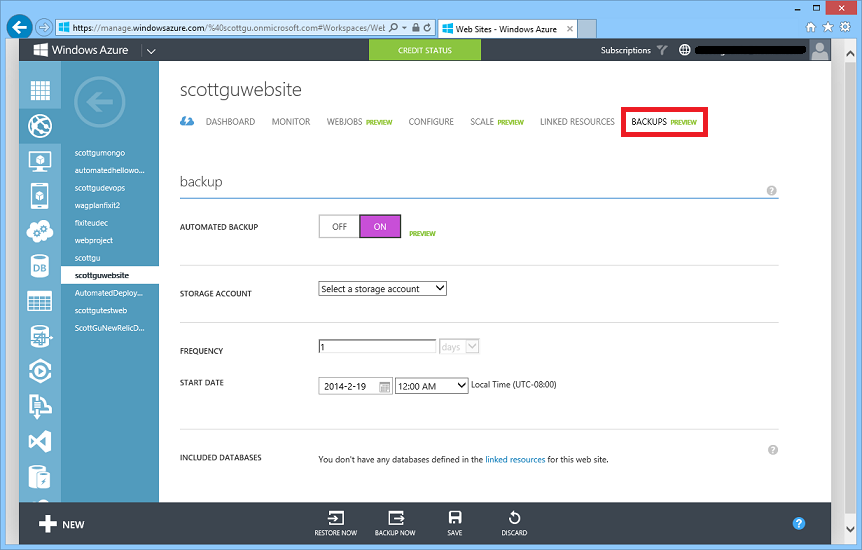The width and height of the screenshot is (862, 550).
Task: Expand the Windows Azure header chevron
Action: (150, 50)
